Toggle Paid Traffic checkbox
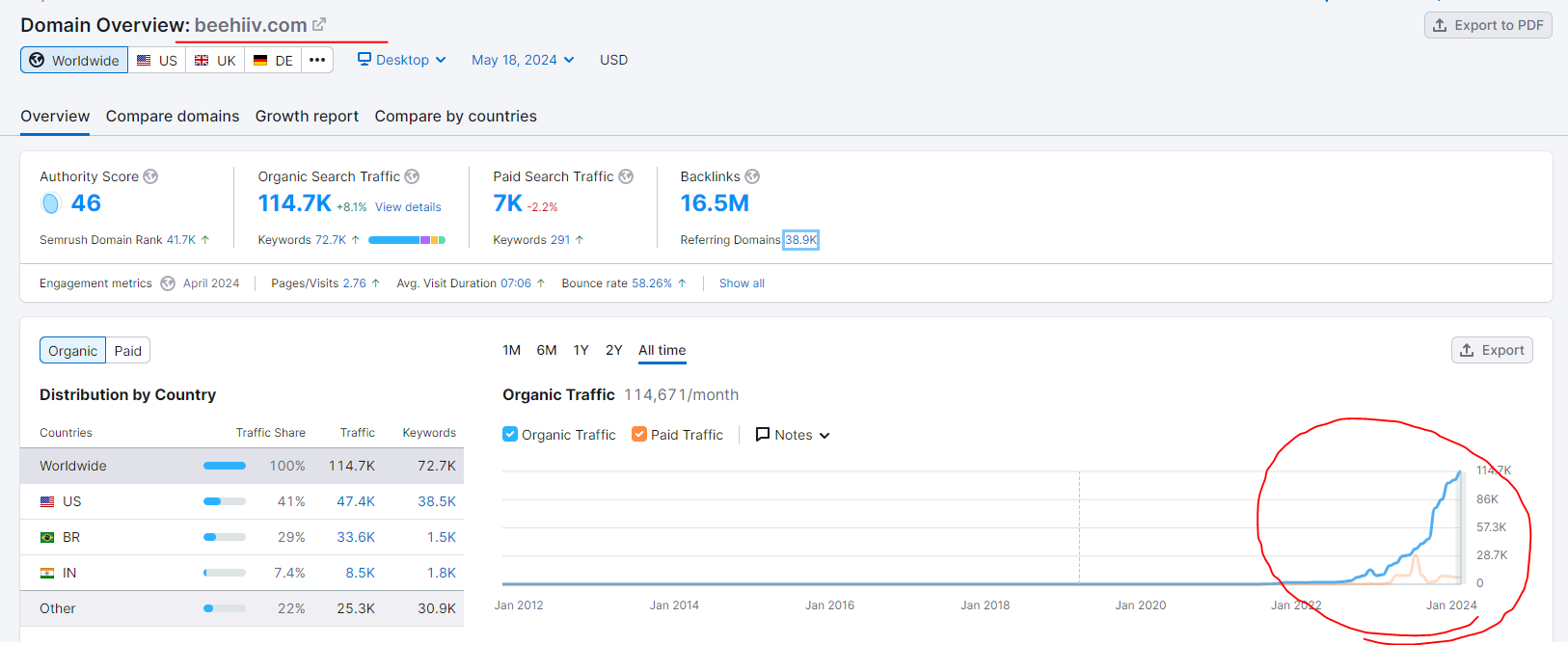The image size is (1568, 645). coord(639,434)
